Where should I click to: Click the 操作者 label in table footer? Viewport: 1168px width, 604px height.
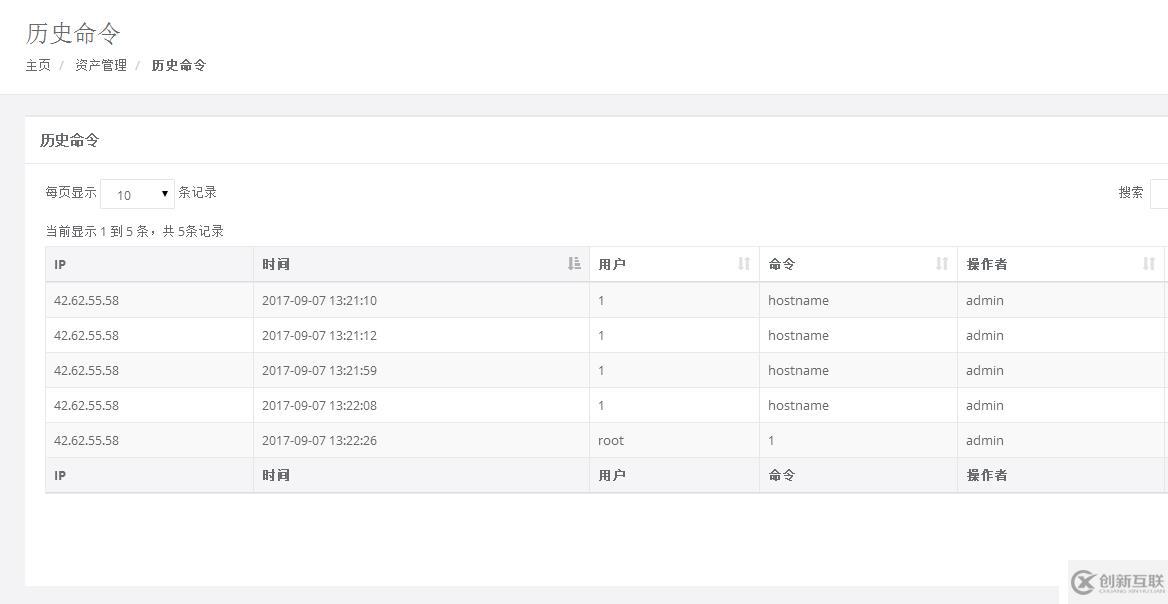click(987, 475)
